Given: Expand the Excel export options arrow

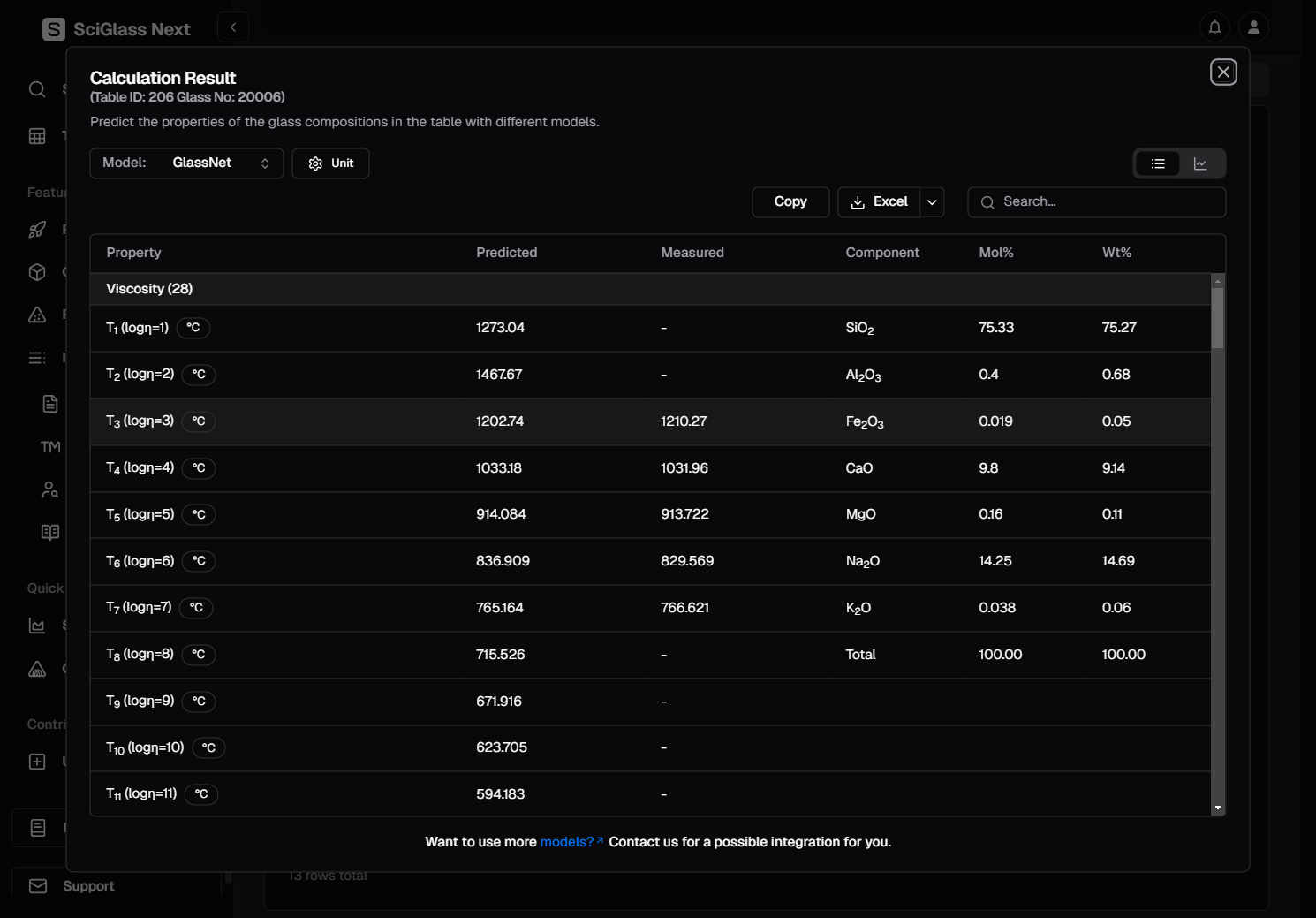Looking at the screenshot, I should tap(932, 202).
